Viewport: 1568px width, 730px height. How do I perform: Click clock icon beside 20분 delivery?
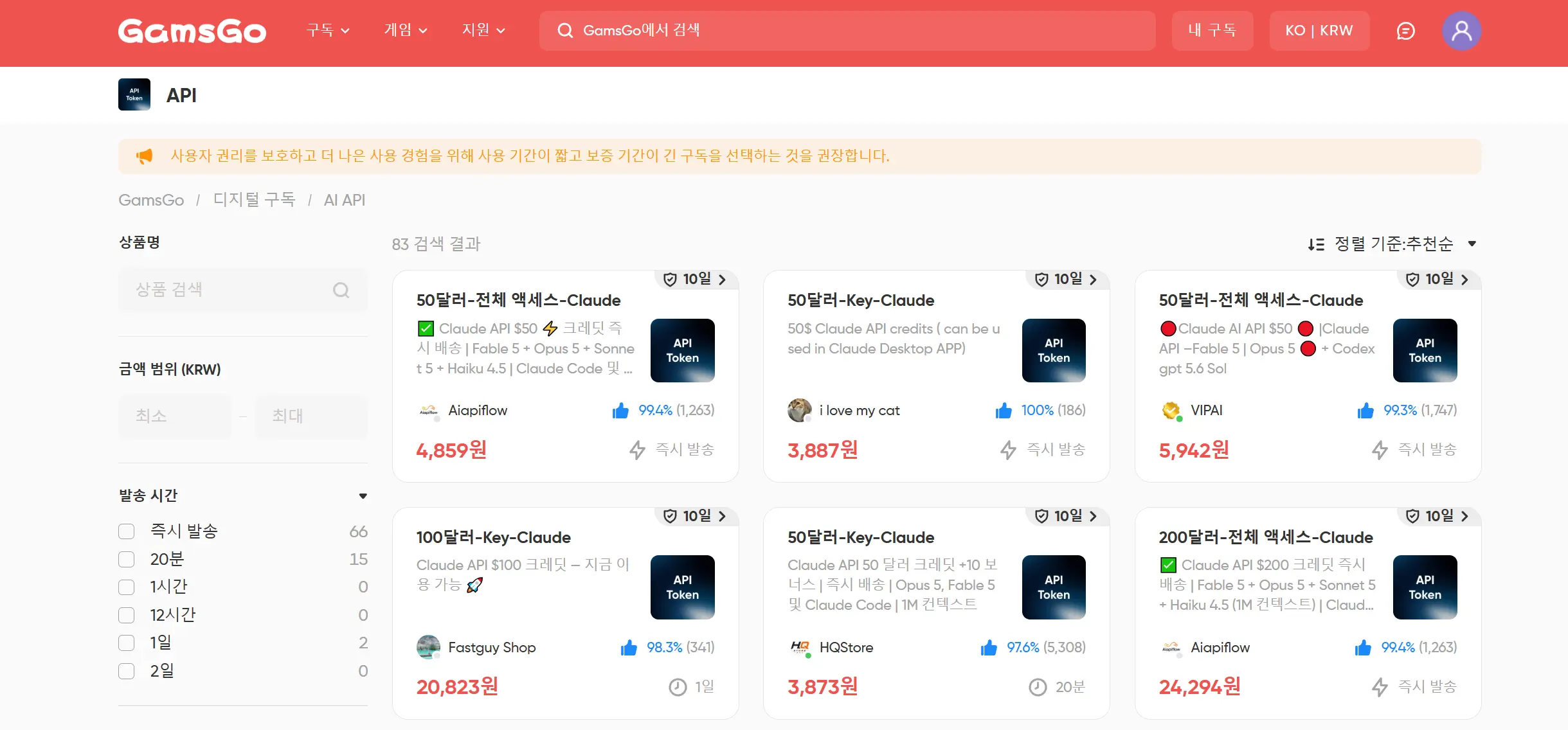coord(1038,687)
